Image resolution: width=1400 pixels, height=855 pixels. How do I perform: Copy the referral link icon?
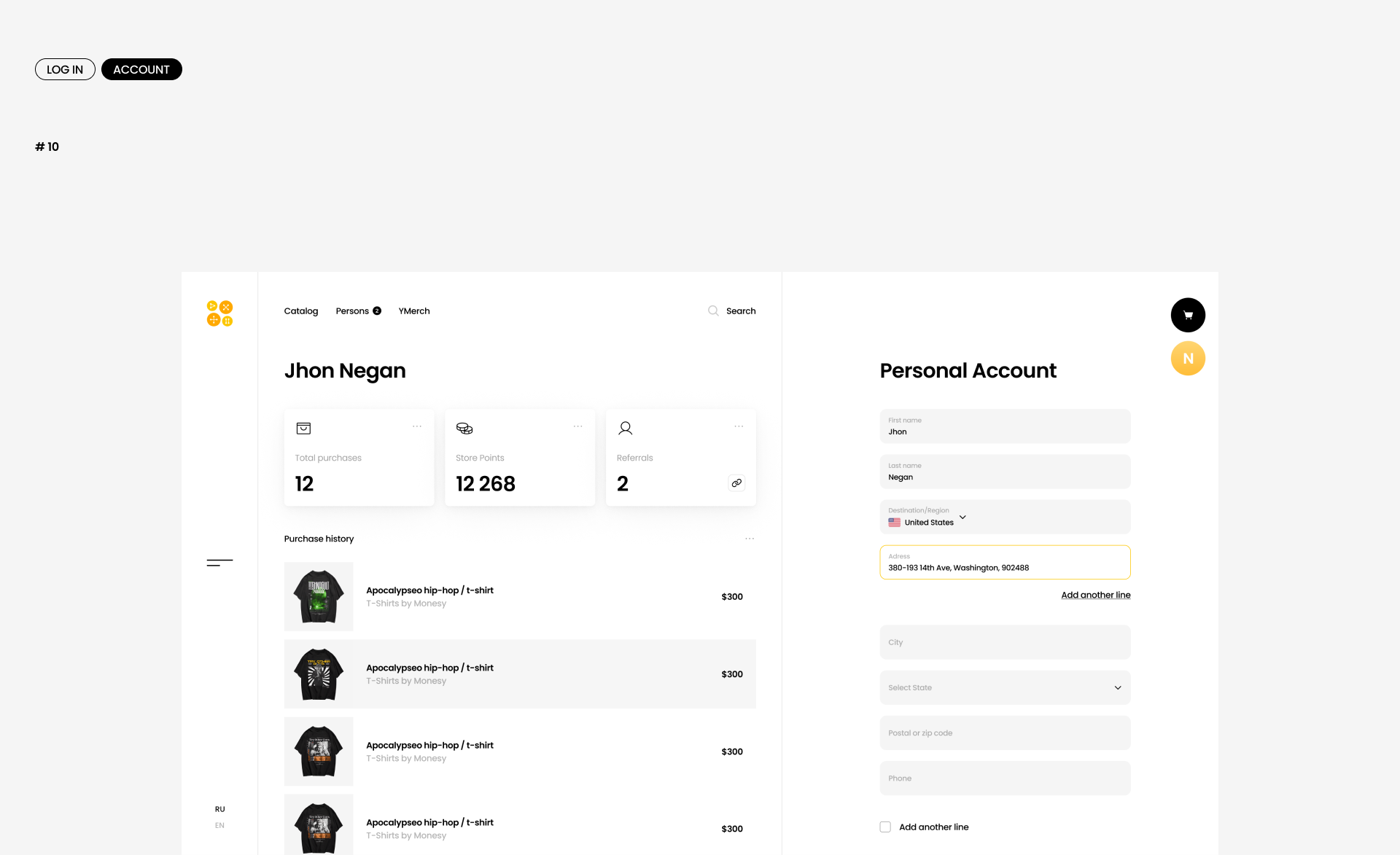click(x=736, y=483)
